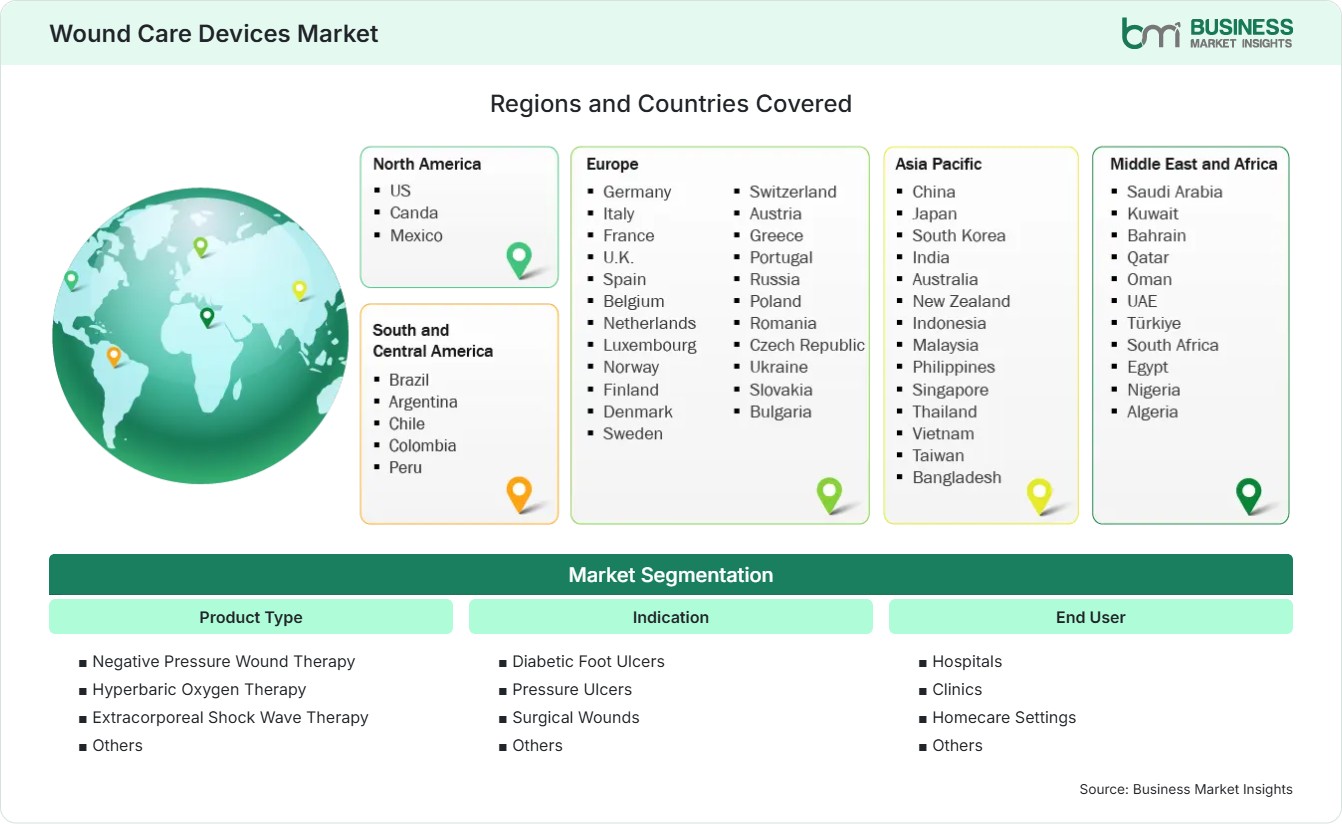Click the North America heading
This screenshot has width=1342, height=824.
pos(427,164)
